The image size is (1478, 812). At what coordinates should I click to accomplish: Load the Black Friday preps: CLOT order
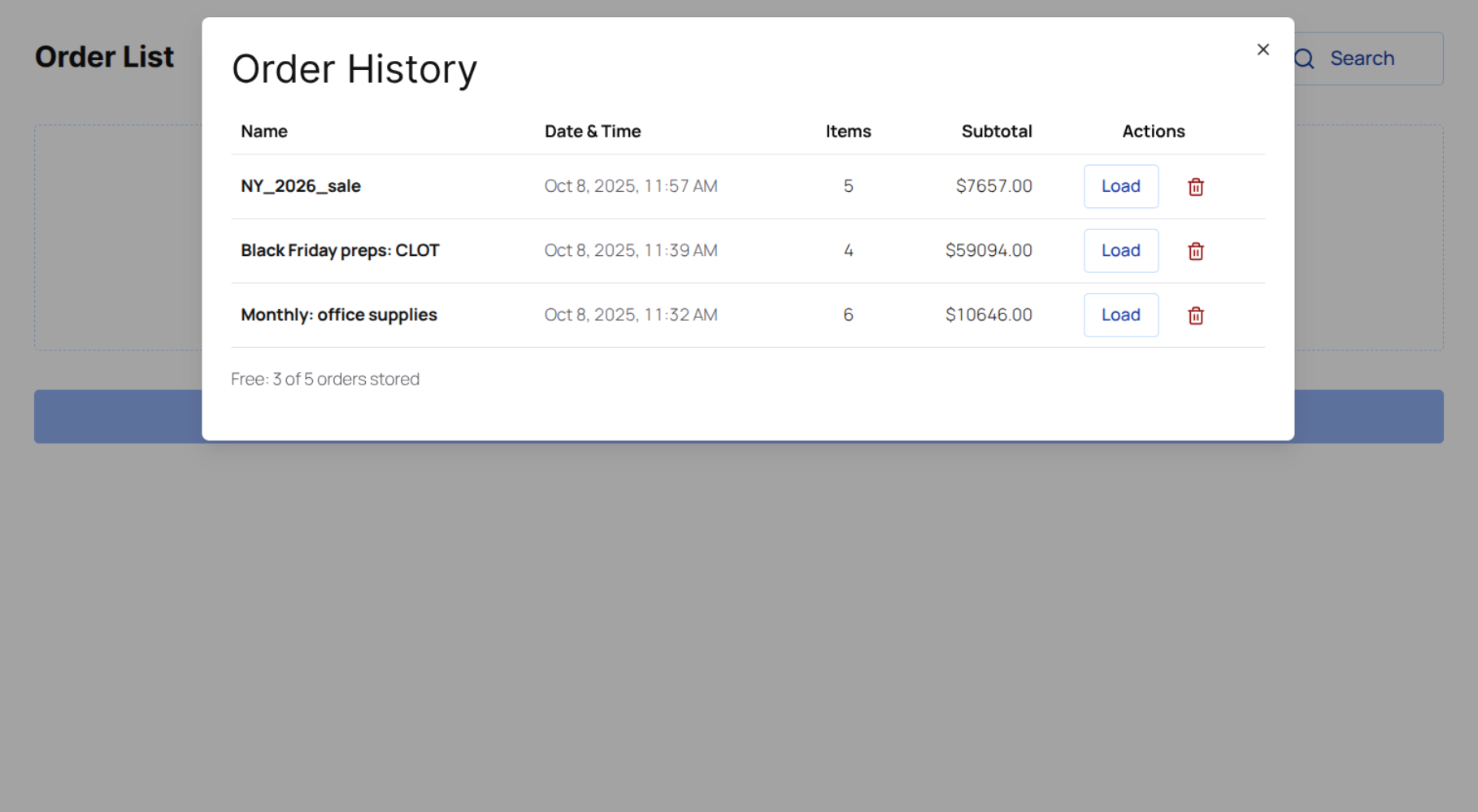coord(1120,250)
